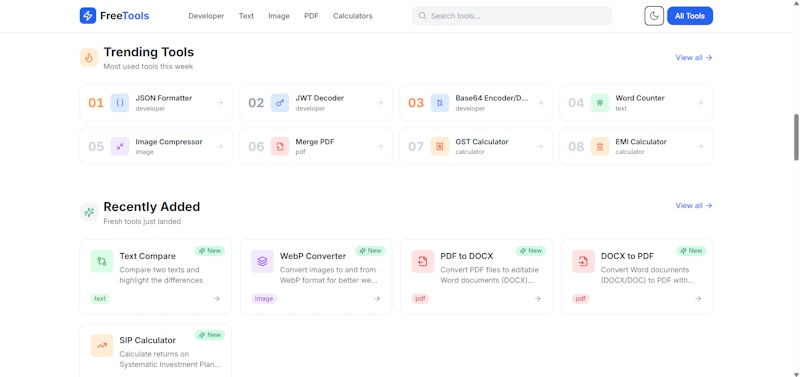Click the arrow on Merge PDF card

[380, 146]
